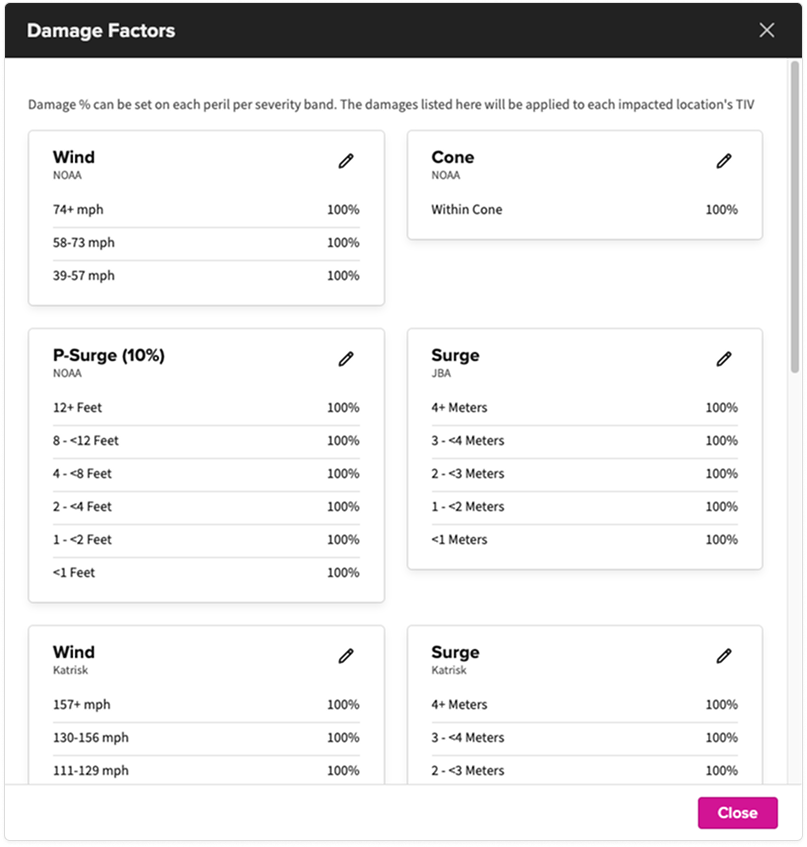Select the Wind Katrisk card title
Image resolution: width=807 pixels, height=847 pixels.
coord(74,651)
